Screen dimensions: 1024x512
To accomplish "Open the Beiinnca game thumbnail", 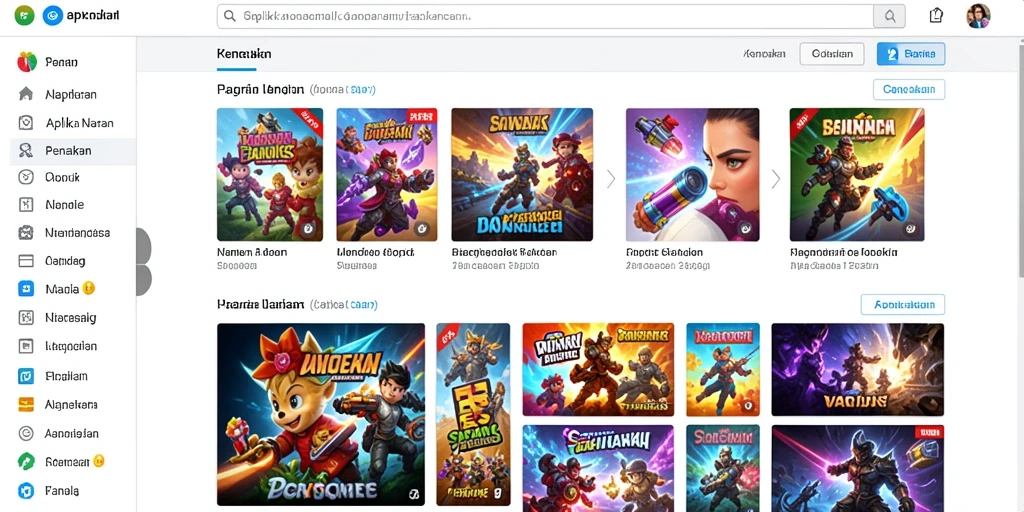I will 857,175.
